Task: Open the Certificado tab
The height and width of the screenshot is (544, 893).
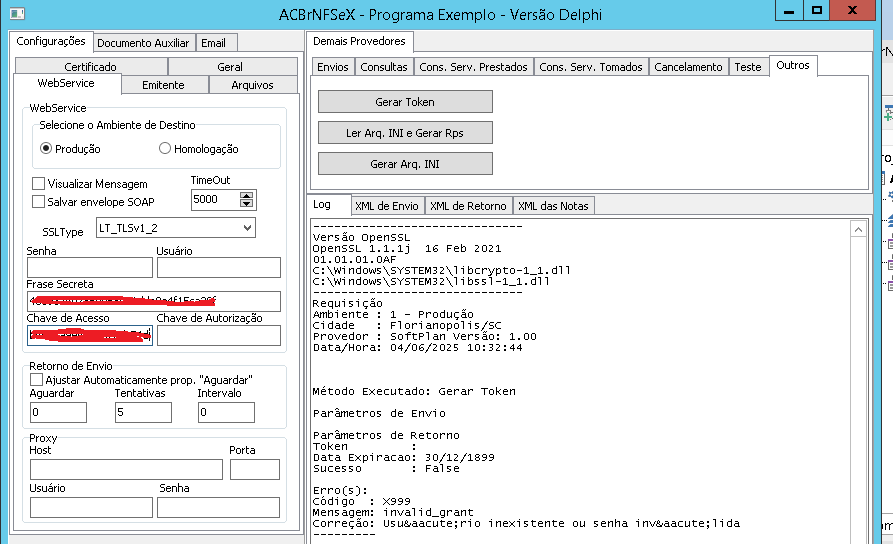Action: pos(91,67)
